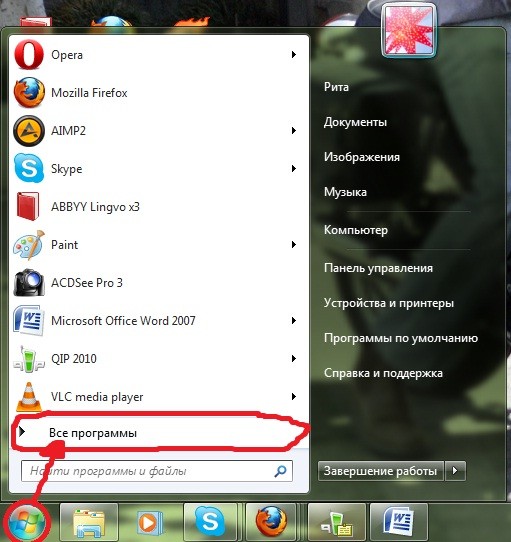Click the Windows Start orb

click(27, 523)
